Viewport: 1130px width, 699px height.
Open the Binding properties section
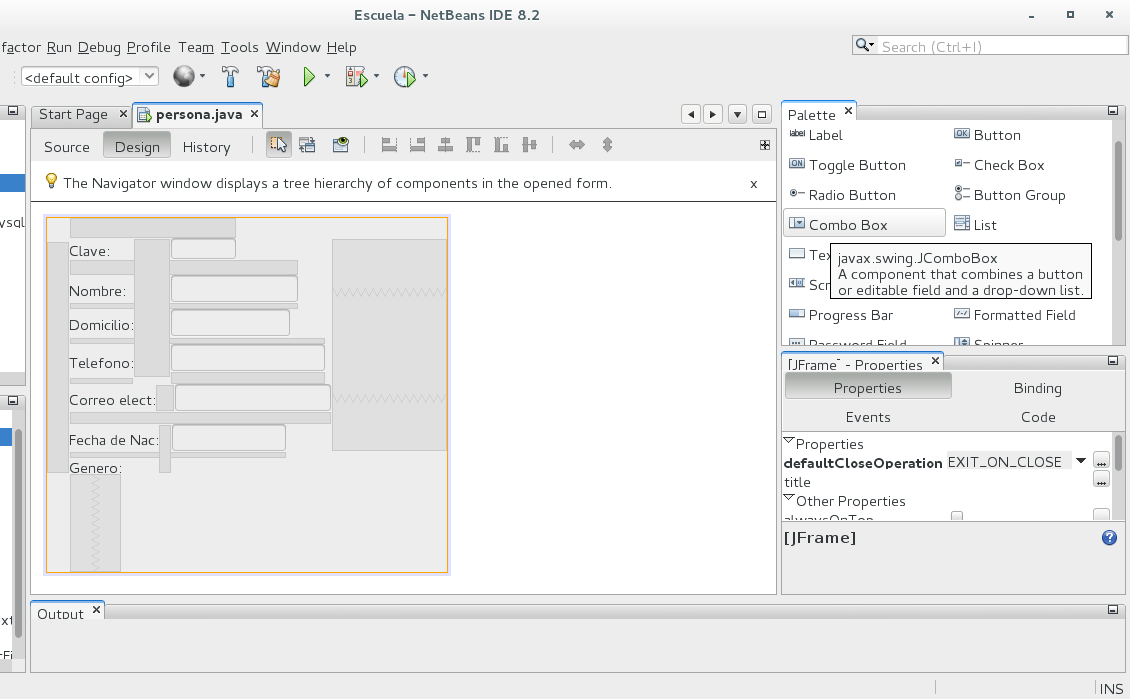pyautogui.click(x=1037, y=388)
